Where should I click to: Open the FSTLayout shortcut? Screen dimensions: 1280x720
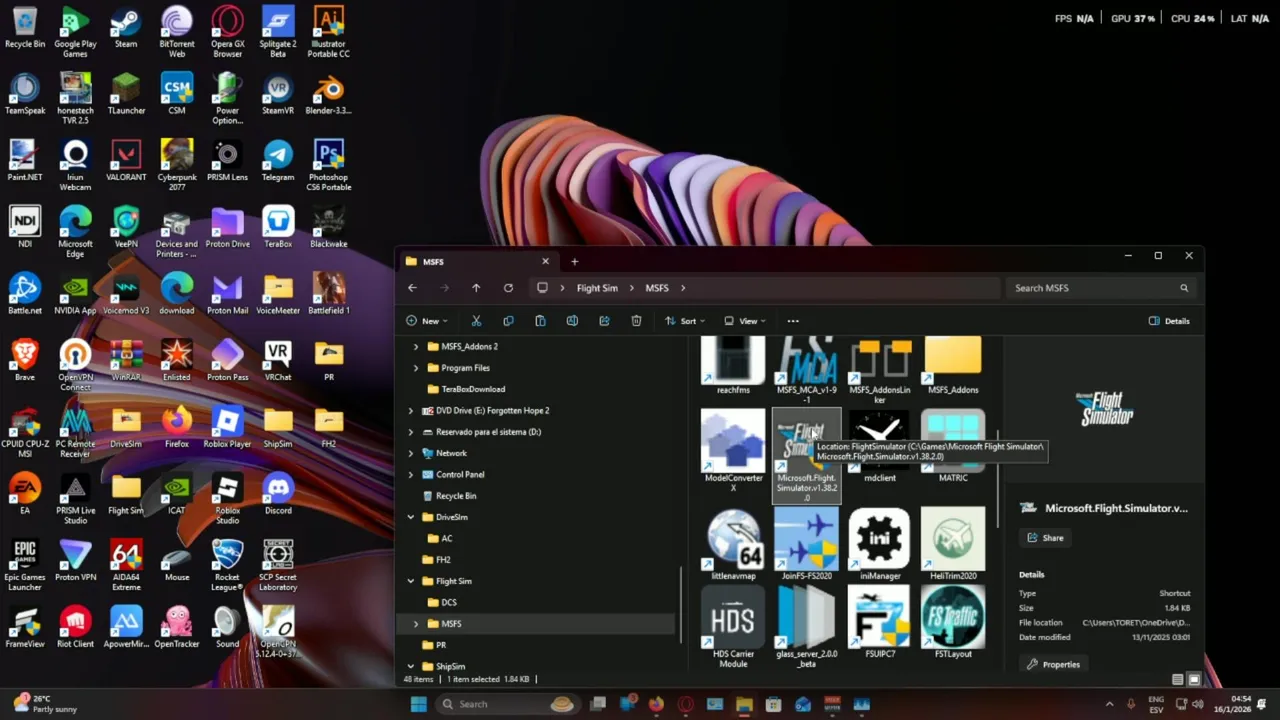click(953, 621)
